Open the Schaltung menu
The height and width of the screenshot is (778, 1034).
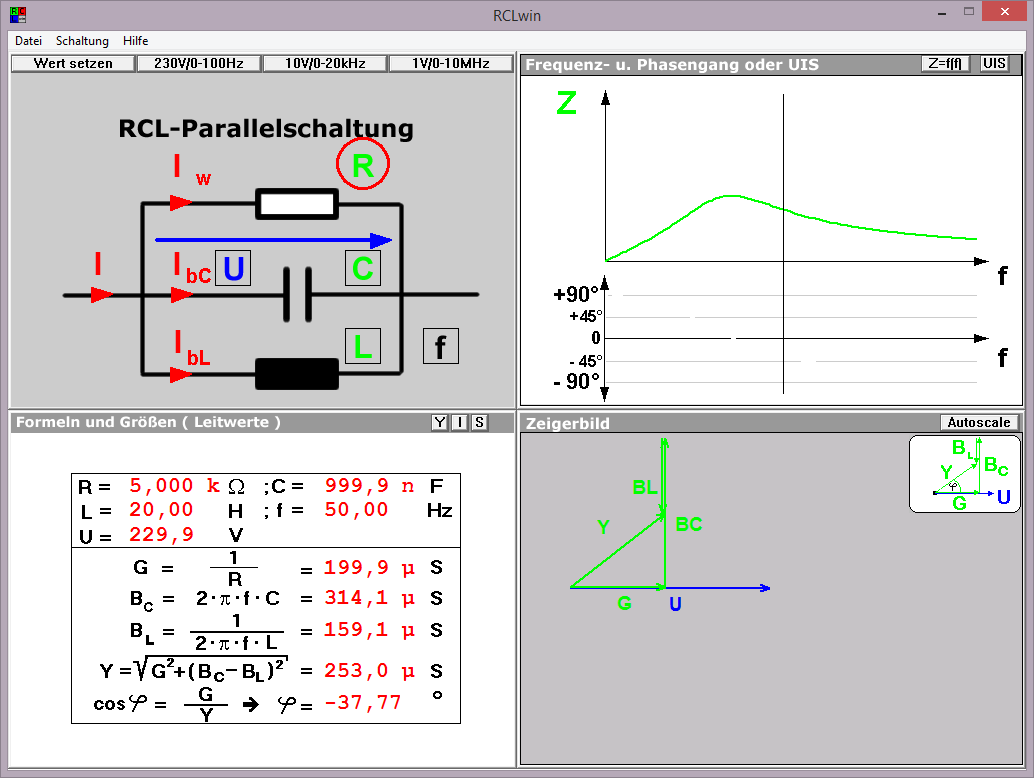[82, 41]
